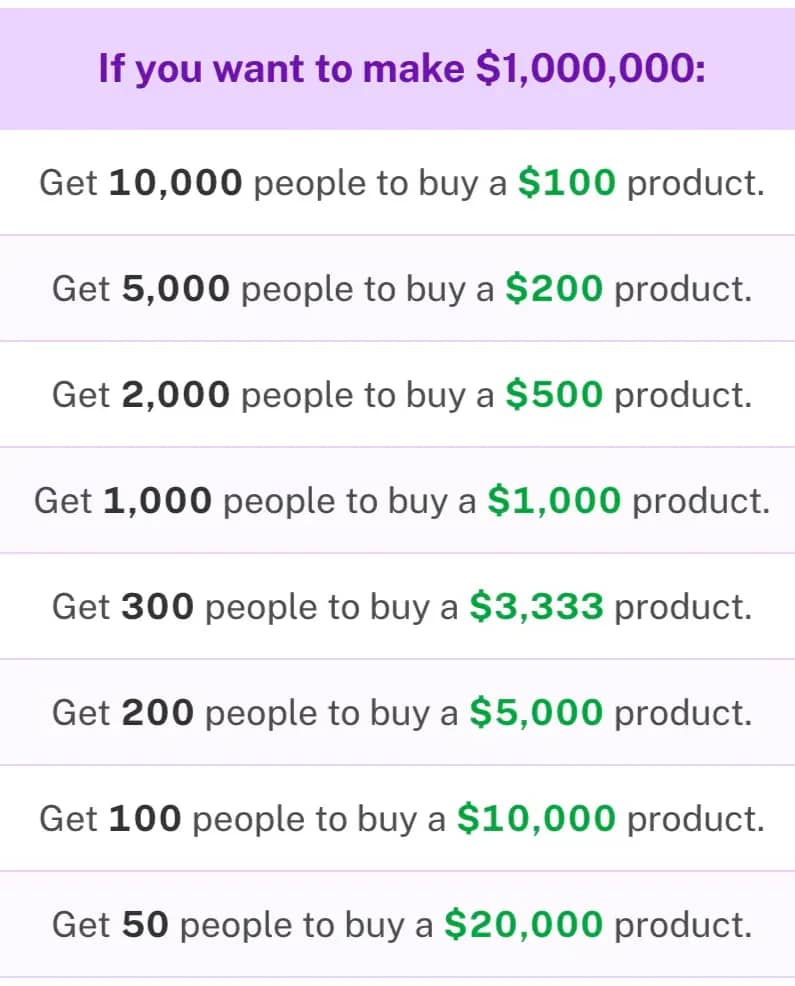Click the bold 50 people number
This screenshot has width=795, height=986.
coord(146,925)
